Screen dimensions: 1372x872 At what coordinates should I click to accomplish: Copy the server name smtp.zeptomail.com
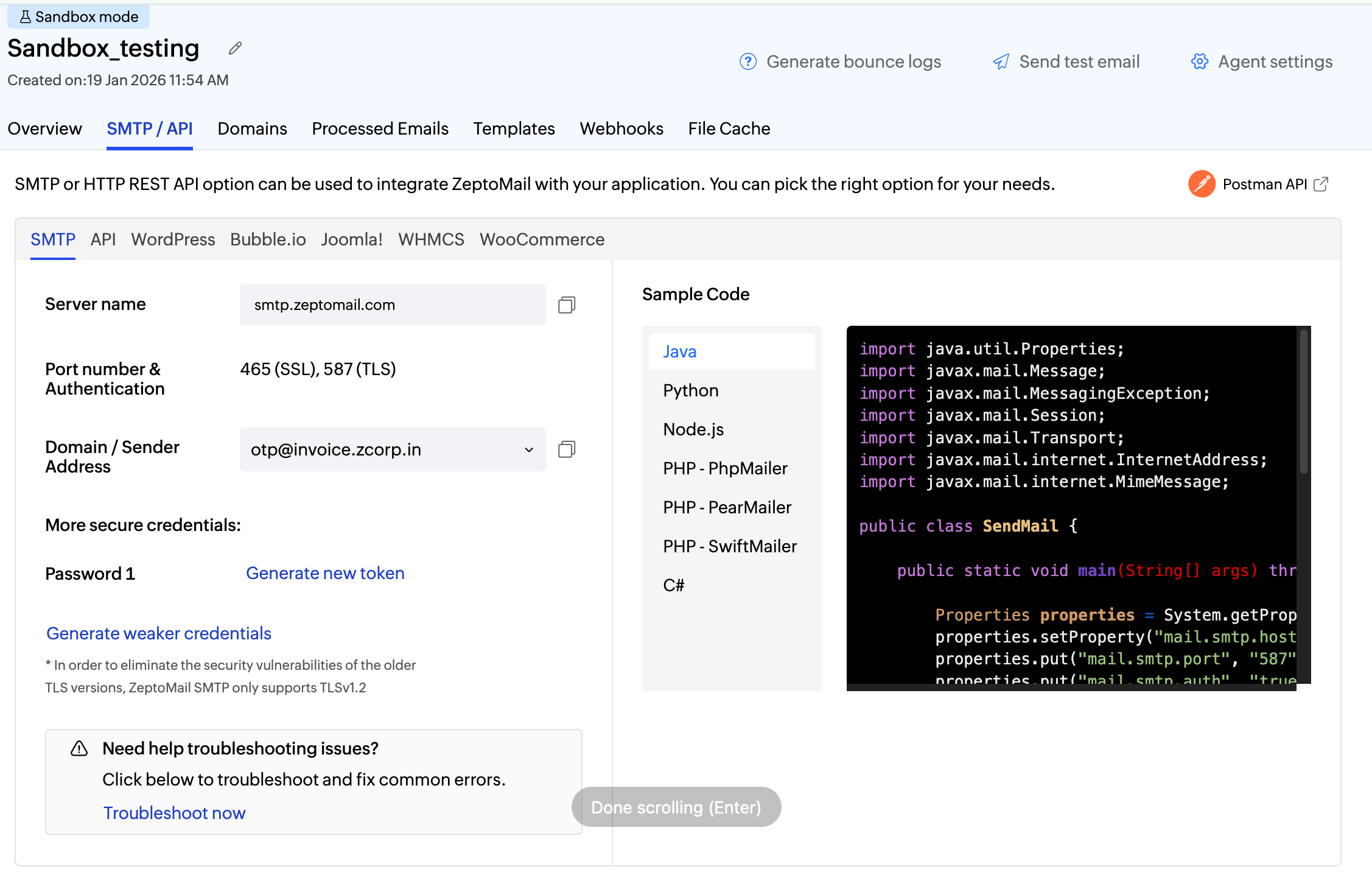pyautogui.click(x=567, y=304)
